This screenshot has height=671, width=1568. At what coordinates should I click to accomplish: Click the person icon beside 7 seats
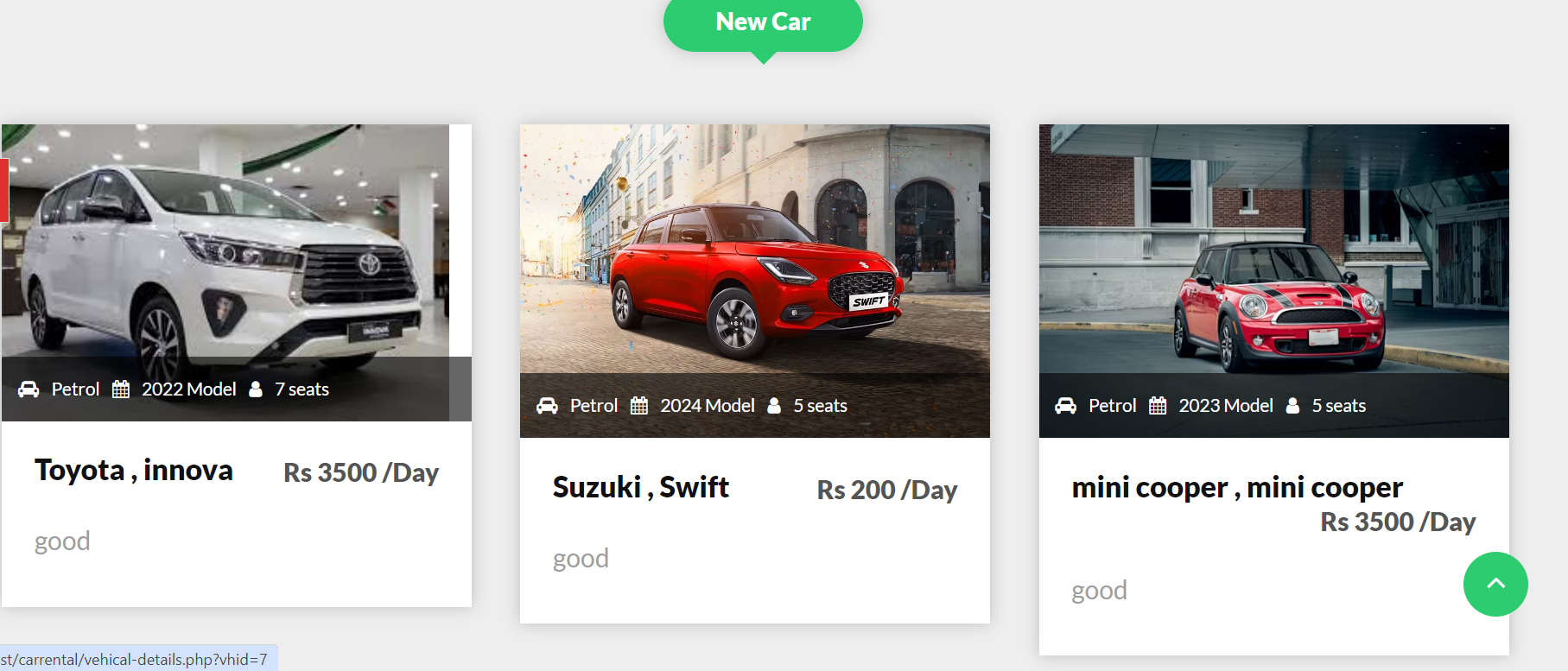256,389
